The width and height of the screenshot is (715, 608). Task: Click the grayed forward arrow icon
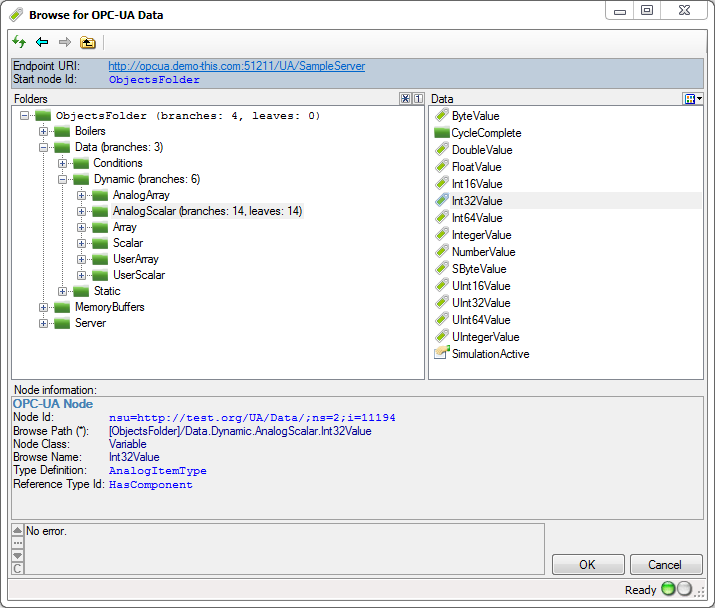pos(65,42)
